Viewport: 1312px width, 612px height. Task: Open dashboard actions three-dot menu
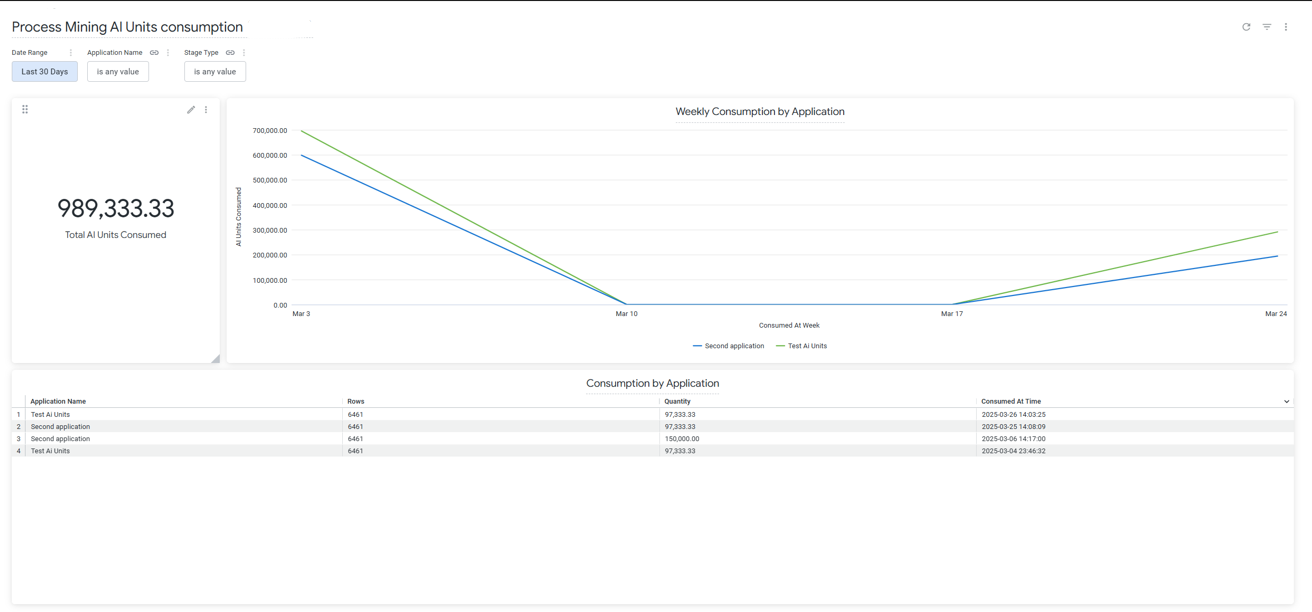1286,27
